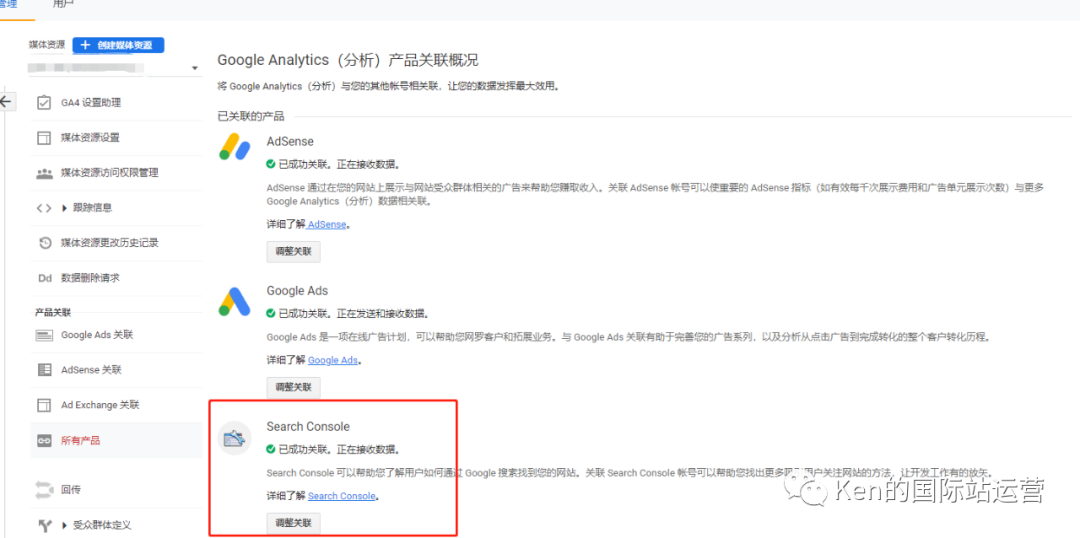1080x538 pixels.
Task: Click the Dd 数据删除请求 icon
Action: tap(44, 278)
